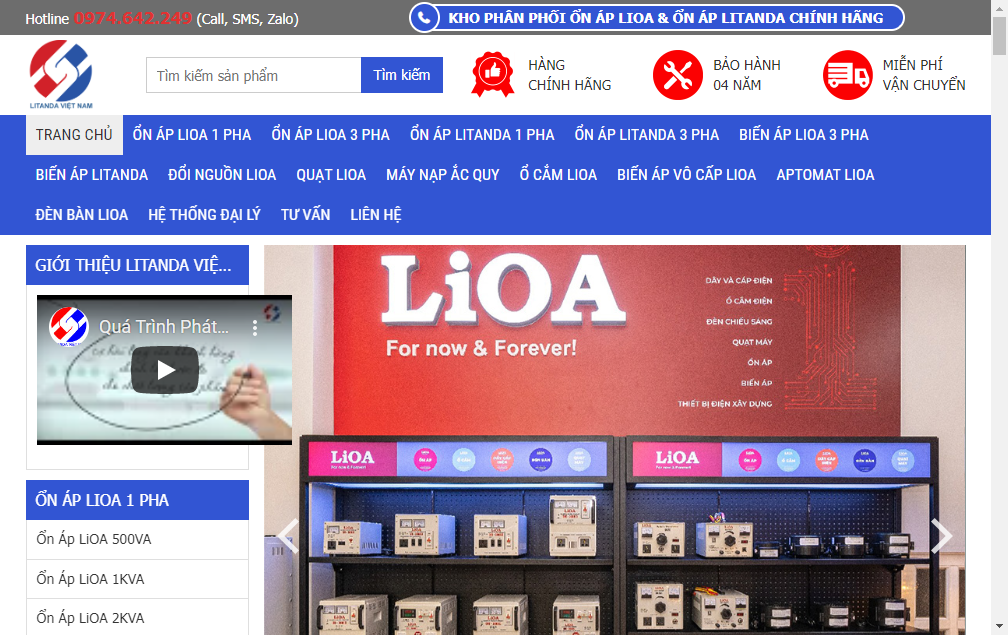Click the Litanda Việt Nam logo
The width and height of the screenshot is (1008, 635).
click(x=61, y=75)
